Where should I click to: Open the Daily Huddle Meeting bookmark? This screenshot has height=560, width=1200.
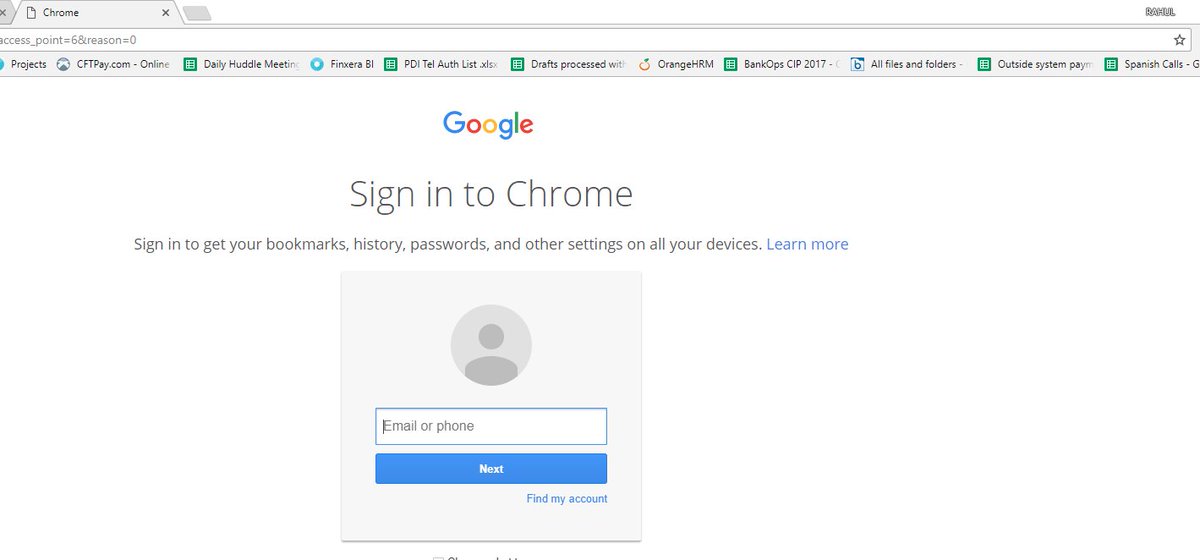241,64
